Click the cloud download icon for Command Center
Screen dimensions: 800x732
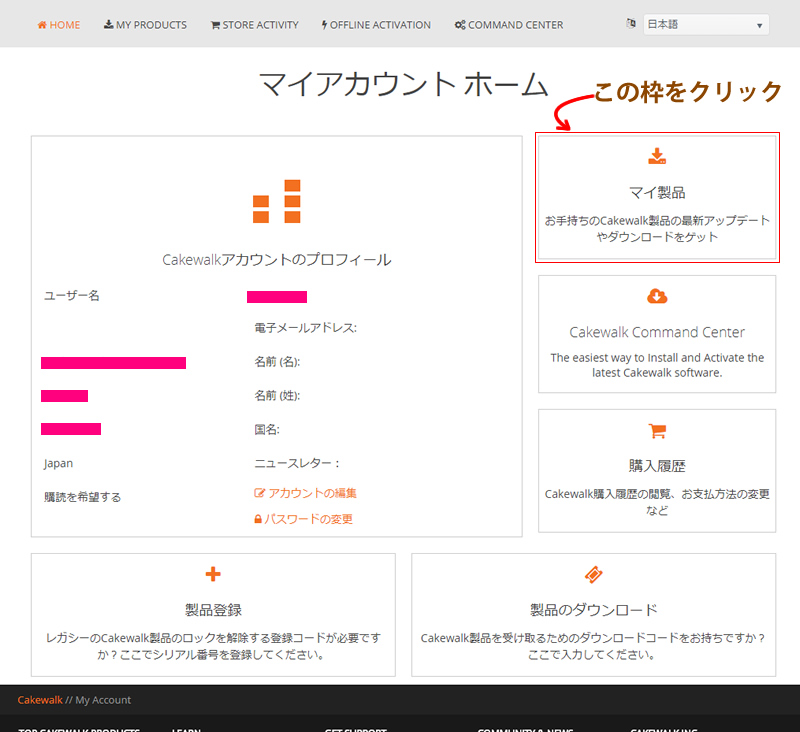tap(657, 296)
